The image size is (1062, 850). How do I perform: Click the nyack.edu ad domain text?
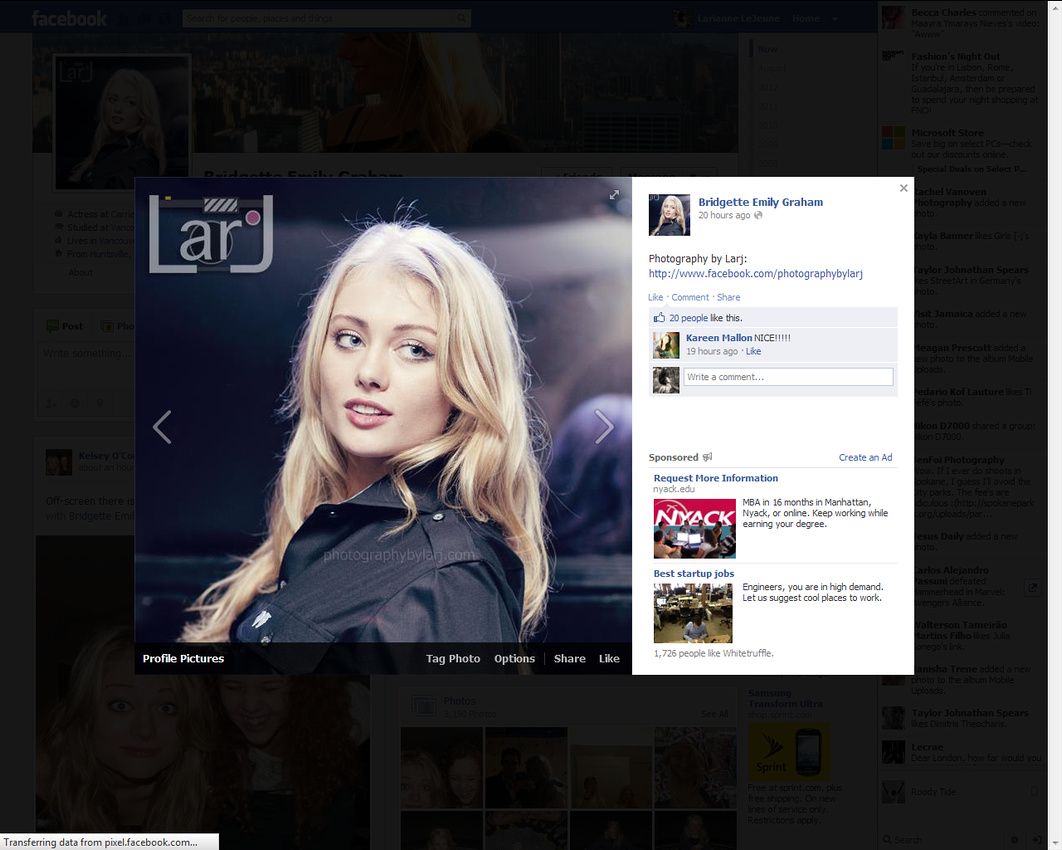674,489
